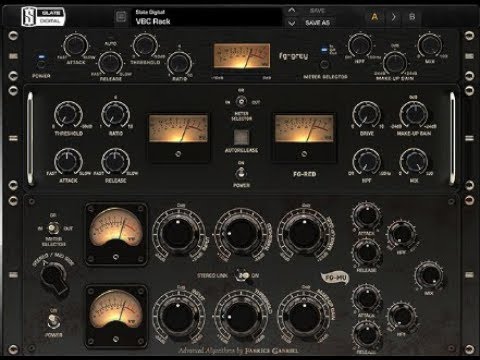Adjust the lower FG-MU Release knob

tap(366, 334)
